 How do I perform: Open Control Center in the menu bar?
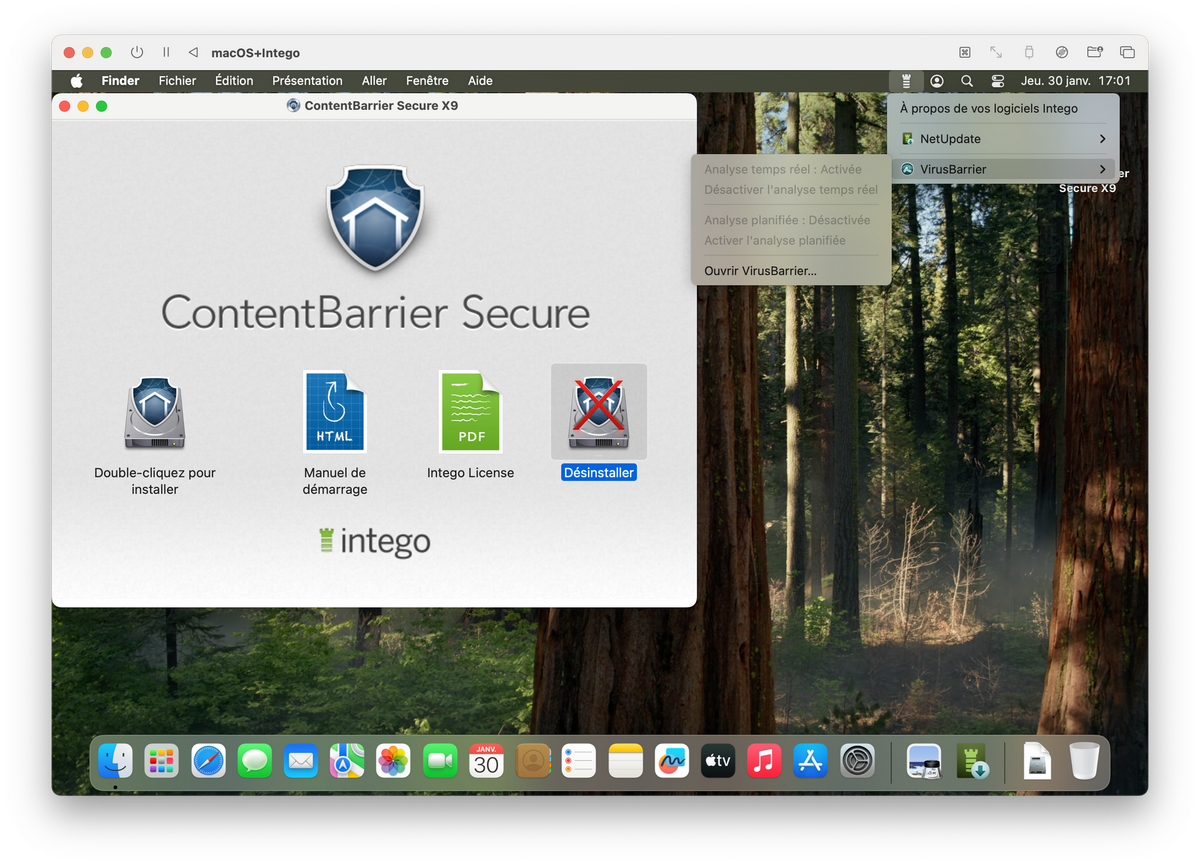(x=997, y=81)
